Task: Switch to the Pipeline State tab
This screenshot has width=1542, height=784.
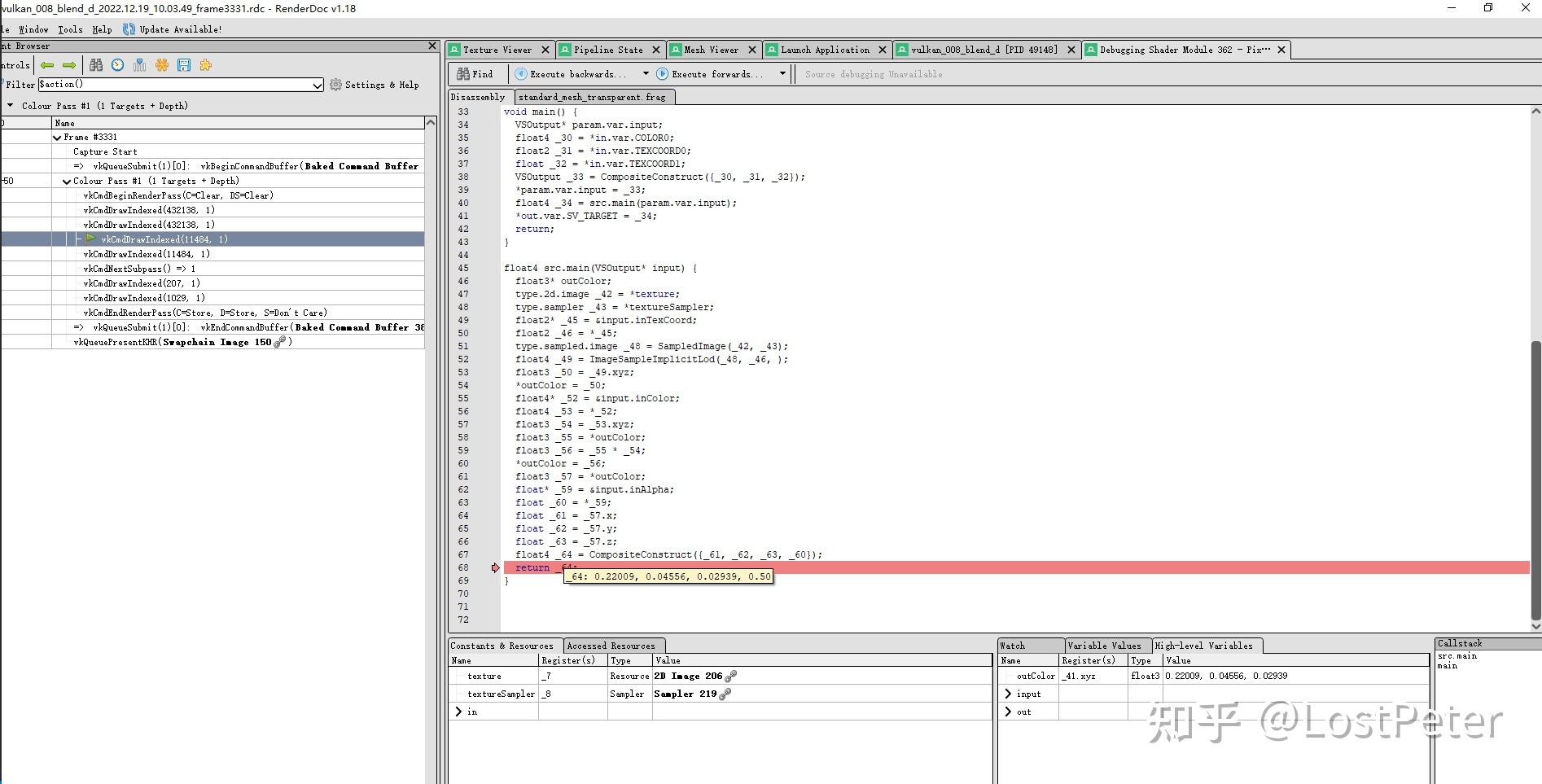Action: coord(607,50)
